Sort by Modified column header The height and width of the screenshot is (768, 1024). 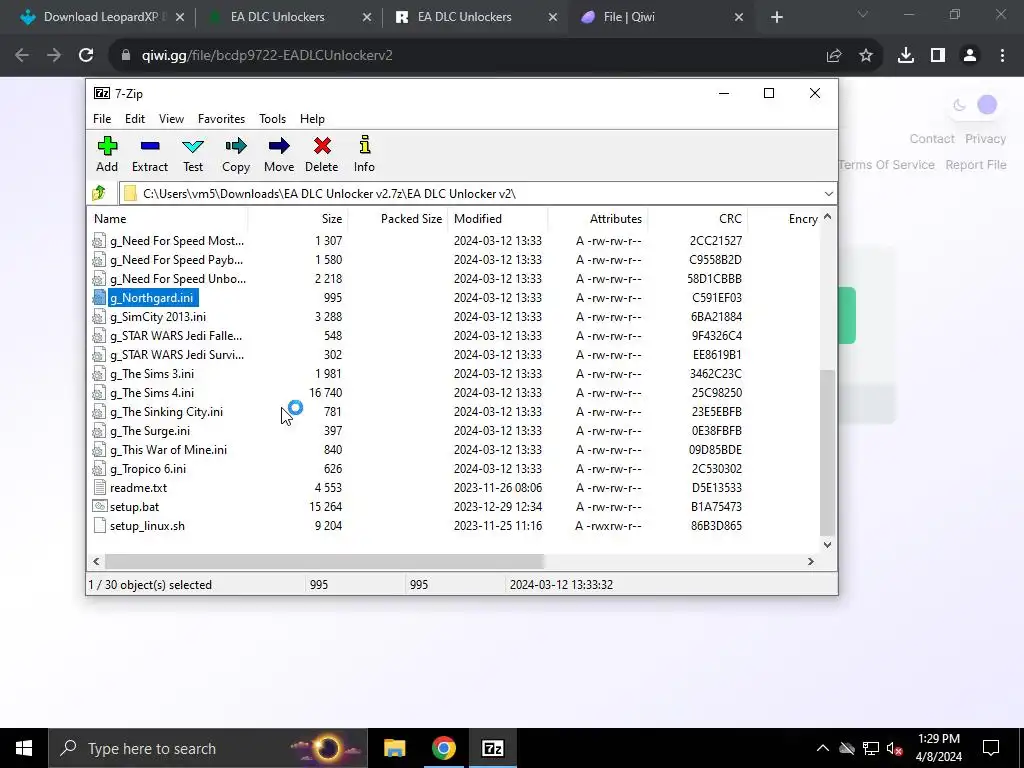click(498, 219)
